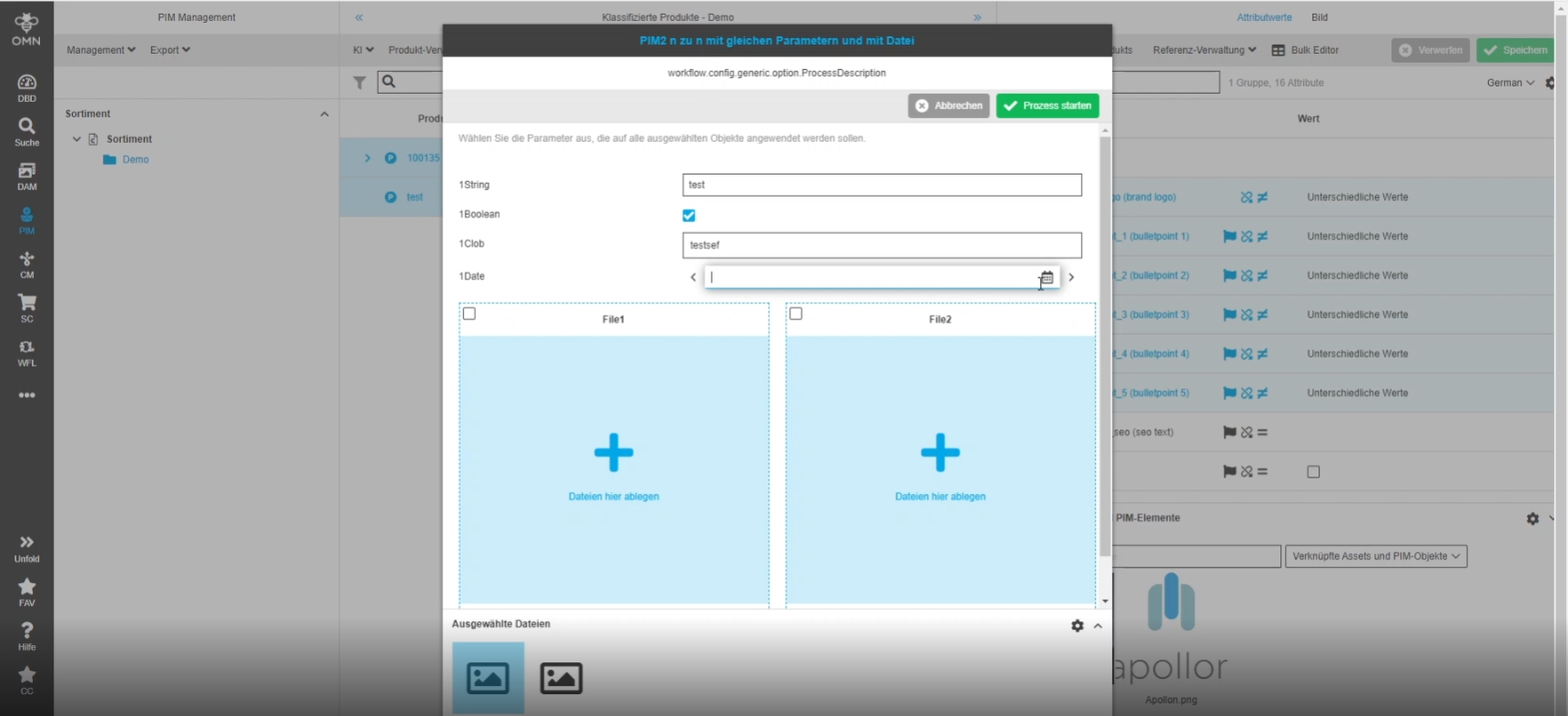Click the dialog's vertical scrollbar
This screenshot has width=1568, height=716.
click(x=1105, y=346)
